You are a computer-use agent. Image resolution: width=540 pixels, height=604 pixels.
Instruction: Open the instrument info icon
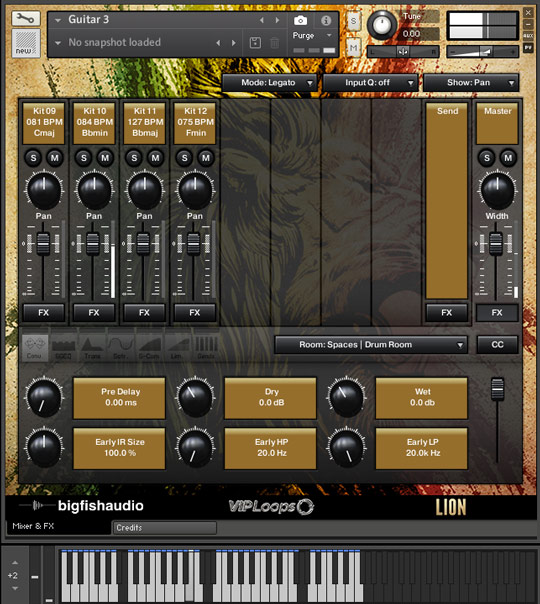326,20
